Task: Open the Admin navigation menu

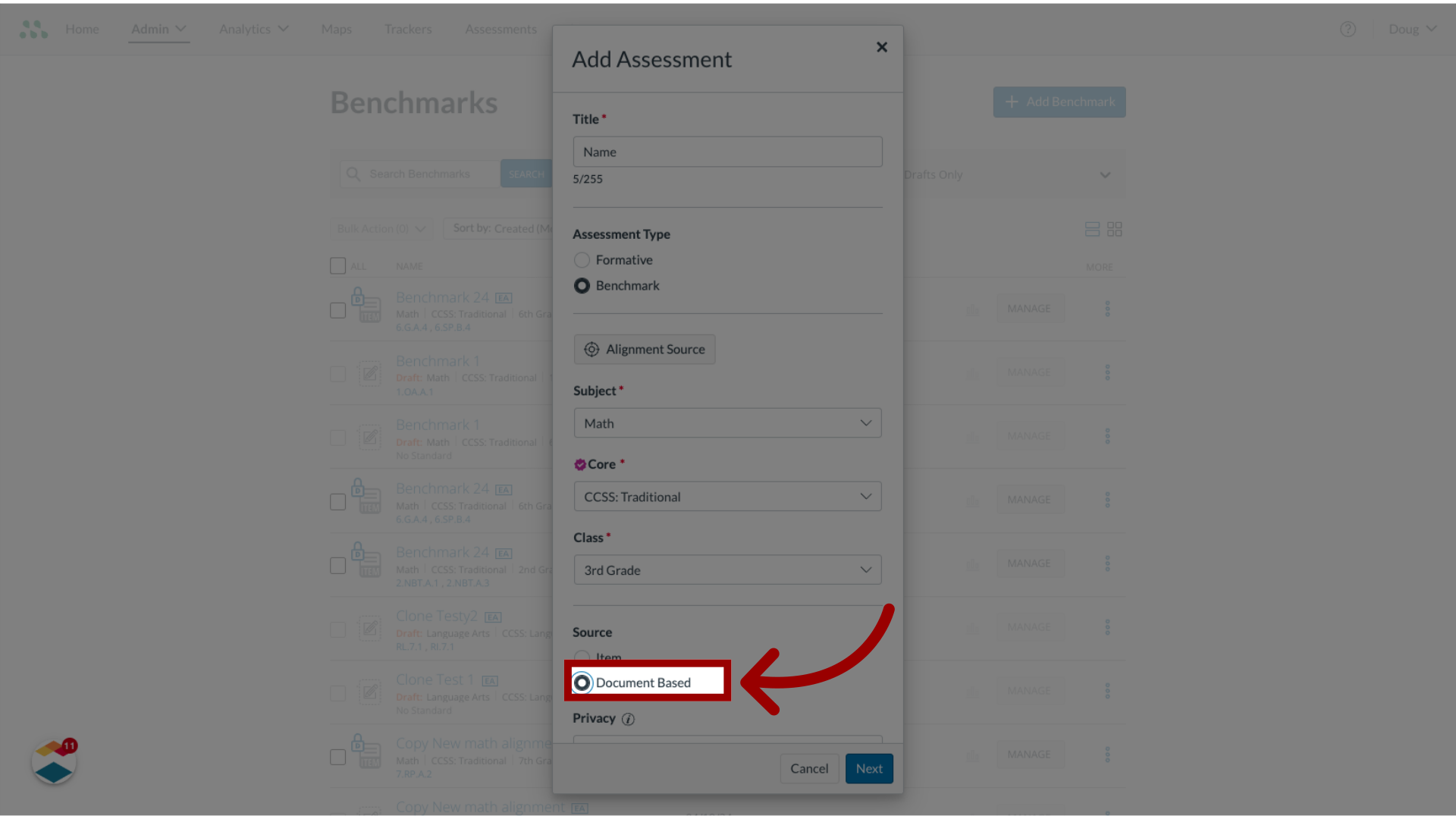Action: pyautogui.click(x=159, y=28)
